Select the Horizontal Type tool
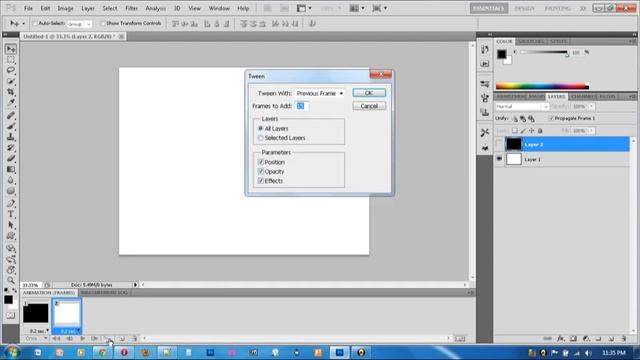640x360 pixels. coord(11,214)
